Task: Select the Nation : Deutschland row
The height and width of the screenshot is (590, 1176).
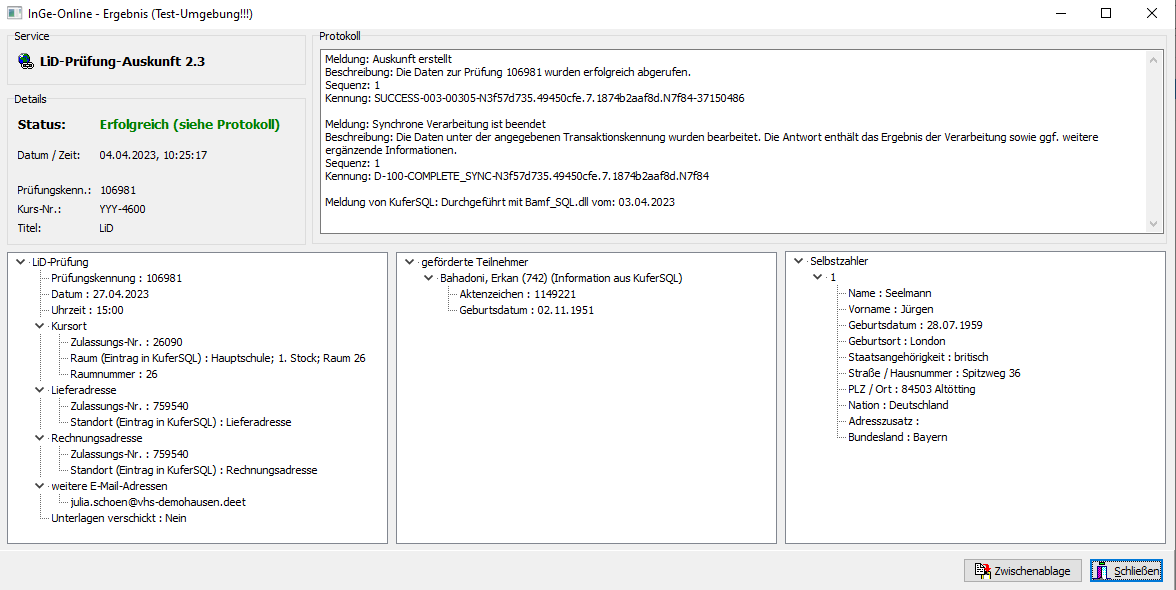Action: (898, 405)
